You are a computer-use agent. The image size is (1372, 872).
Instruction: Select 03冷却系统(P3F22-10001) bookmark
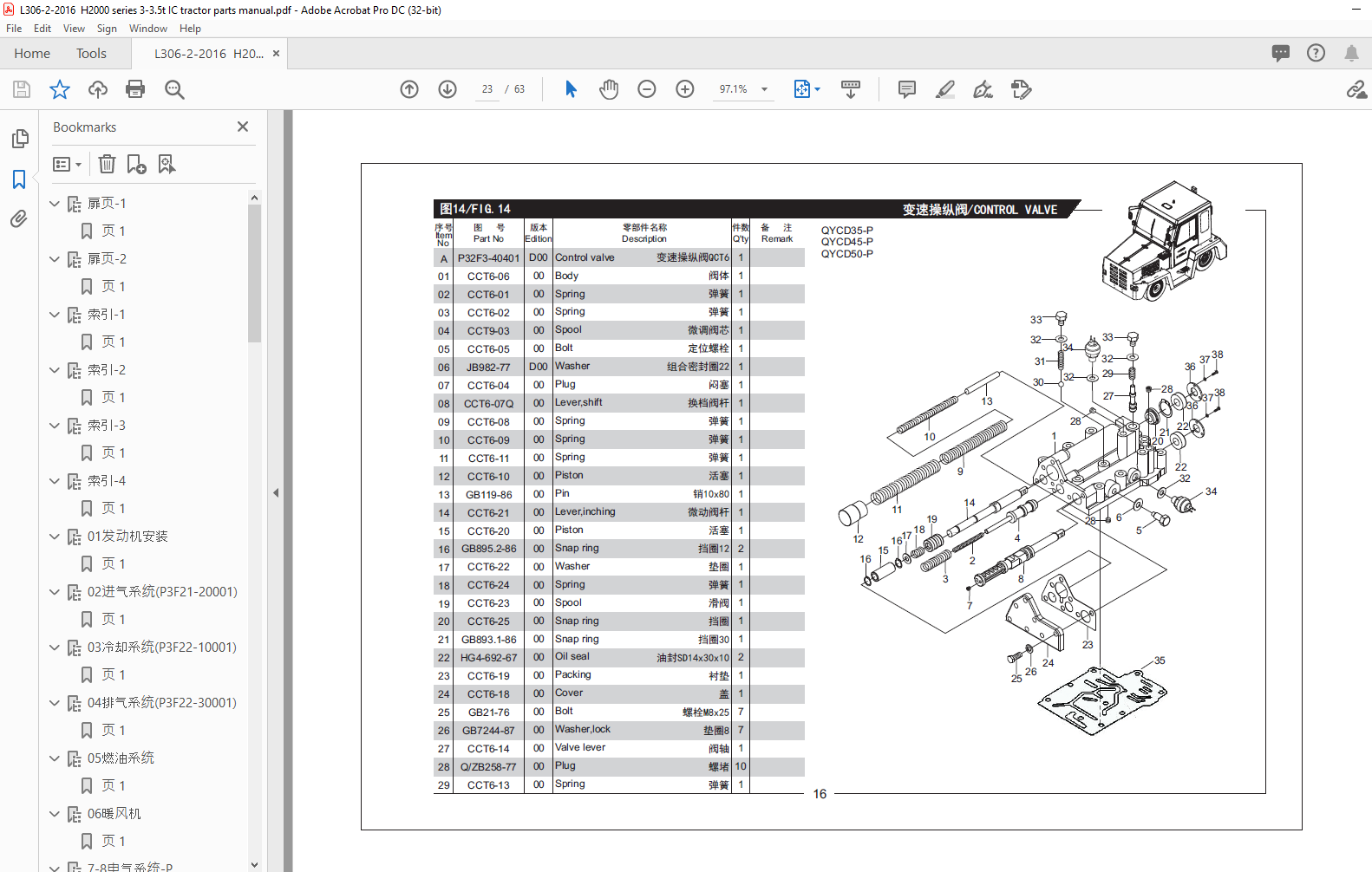pyautogui.click(x=162, y=647)
